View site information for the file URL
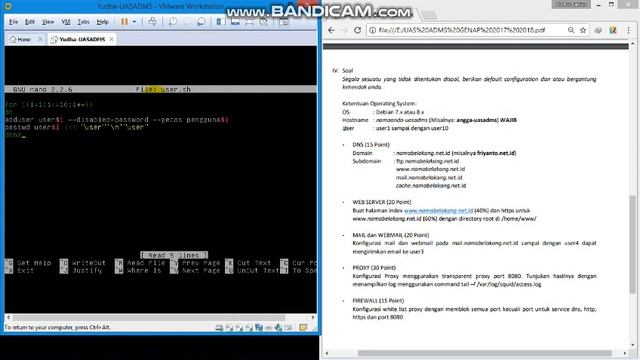 click(x=372, y=30)
